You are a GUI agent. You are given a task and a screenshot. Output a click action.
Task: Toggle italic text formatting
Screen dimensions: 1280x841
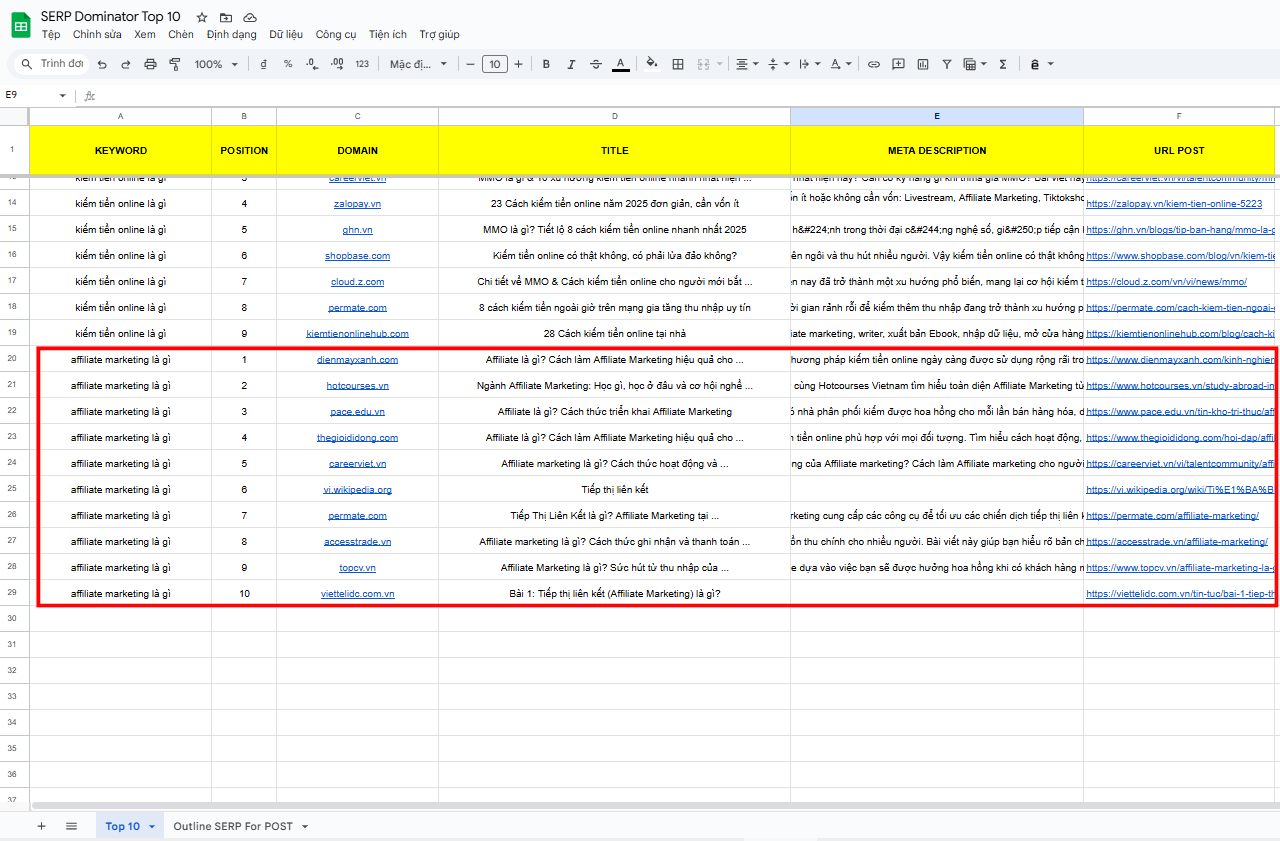click(x=571, y=64)
